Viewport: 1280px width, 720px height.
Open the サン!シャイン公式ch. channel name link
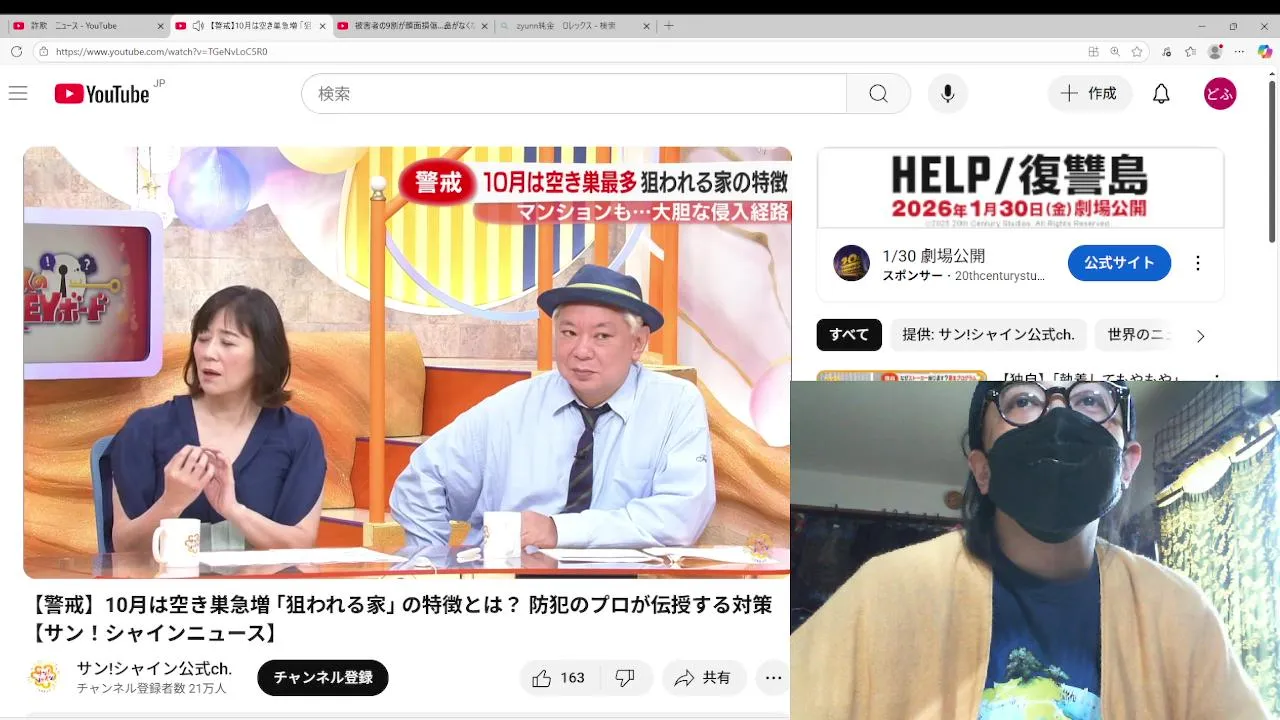click(x=154, y=668)
